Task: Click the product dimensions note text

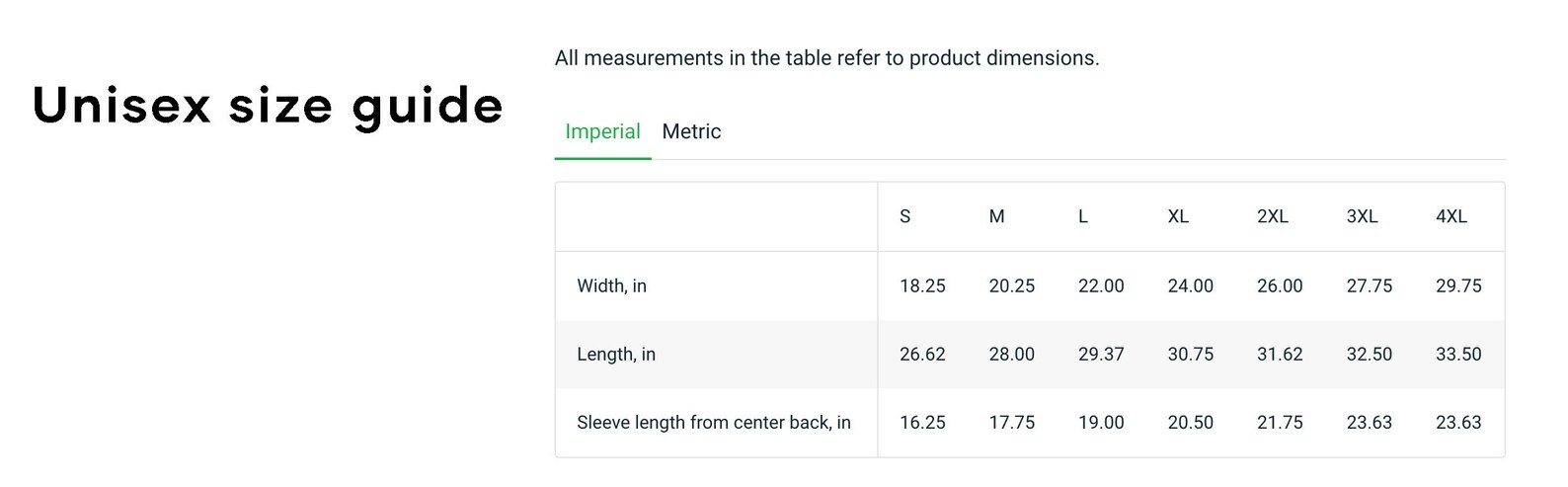Action: click(827, 58)
